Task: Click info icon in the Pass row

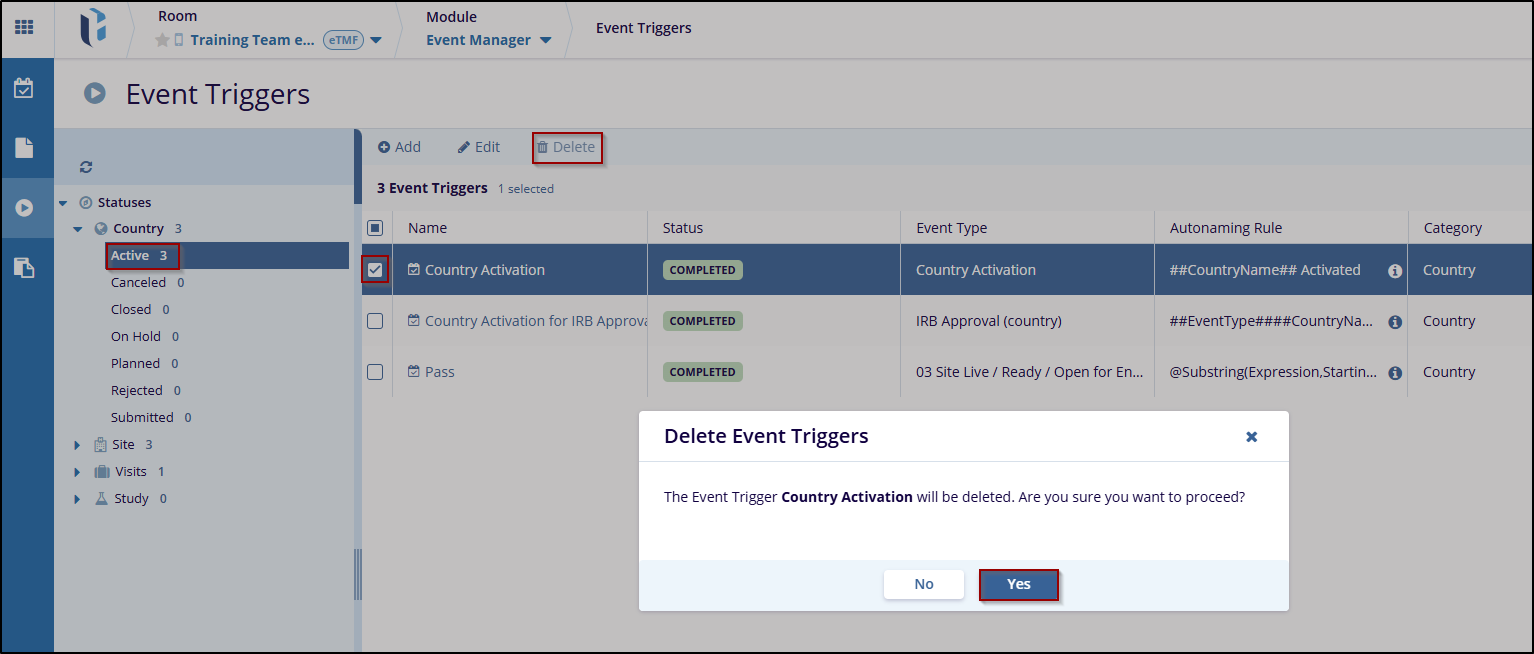Action: [1395, 373]
